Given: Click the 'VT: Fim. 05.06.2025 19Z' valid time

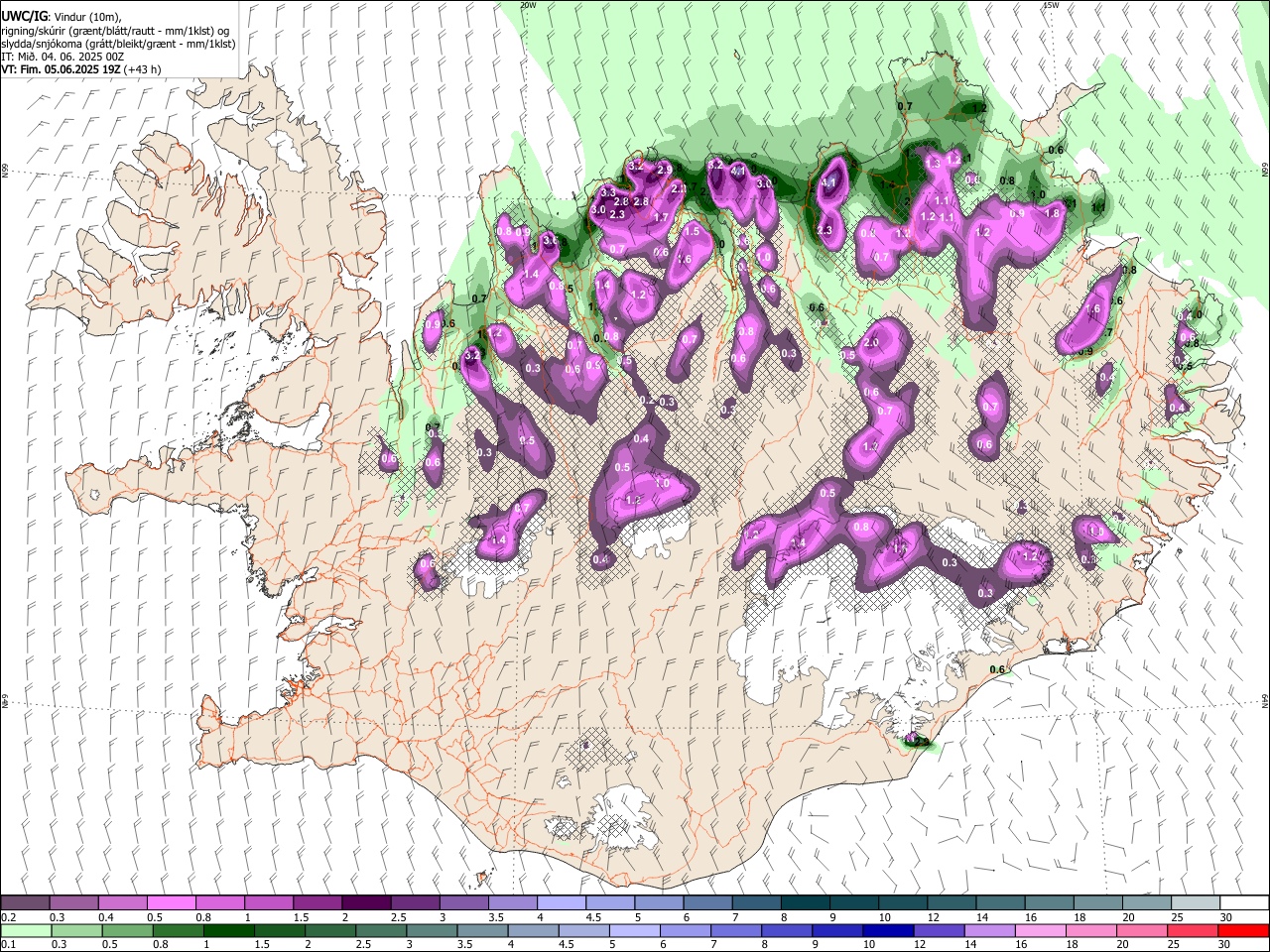Looking at the screenshot, I should [61, 69].
